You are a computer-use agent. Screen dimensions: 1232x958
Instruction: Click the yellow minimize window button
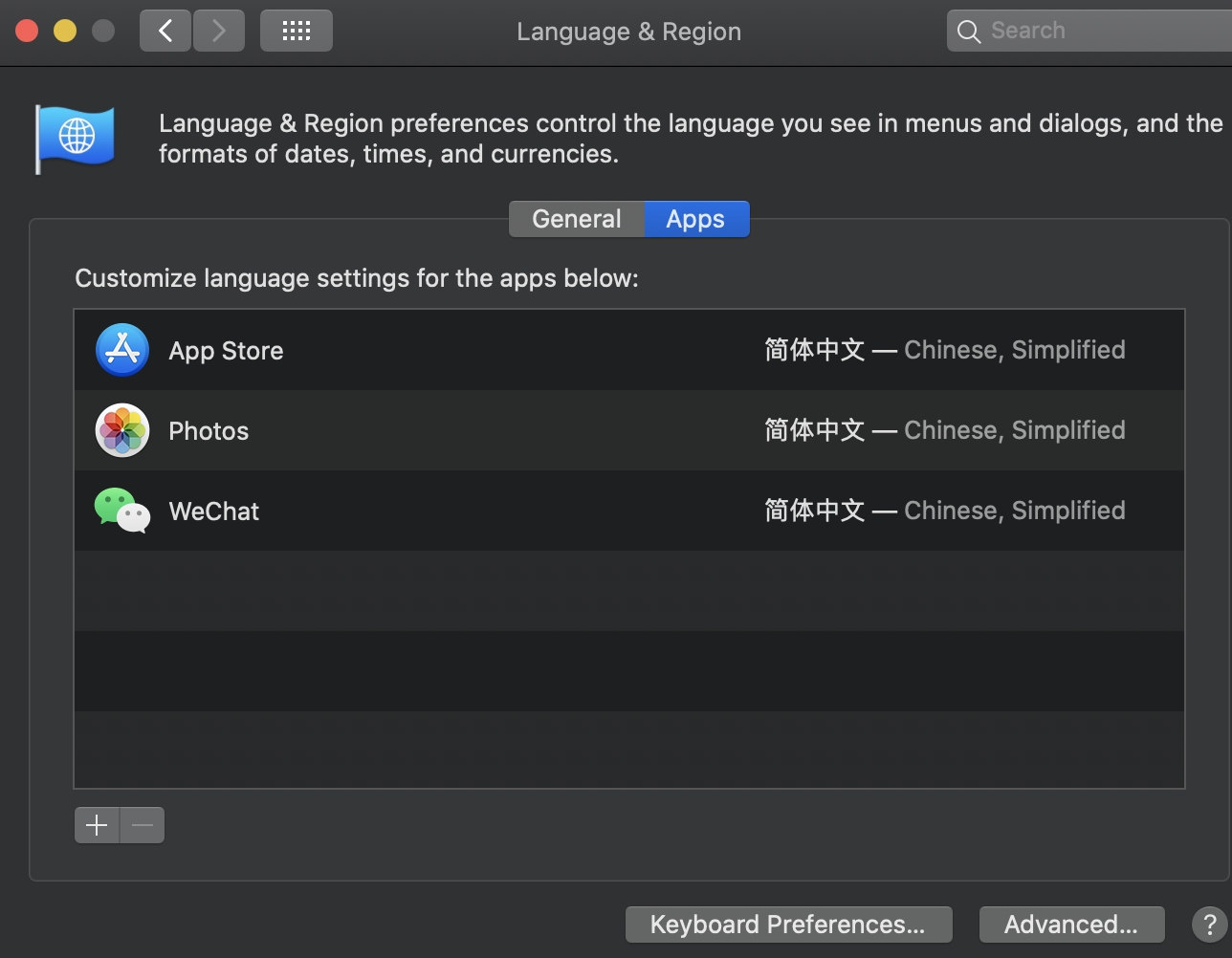coord(65,31)
